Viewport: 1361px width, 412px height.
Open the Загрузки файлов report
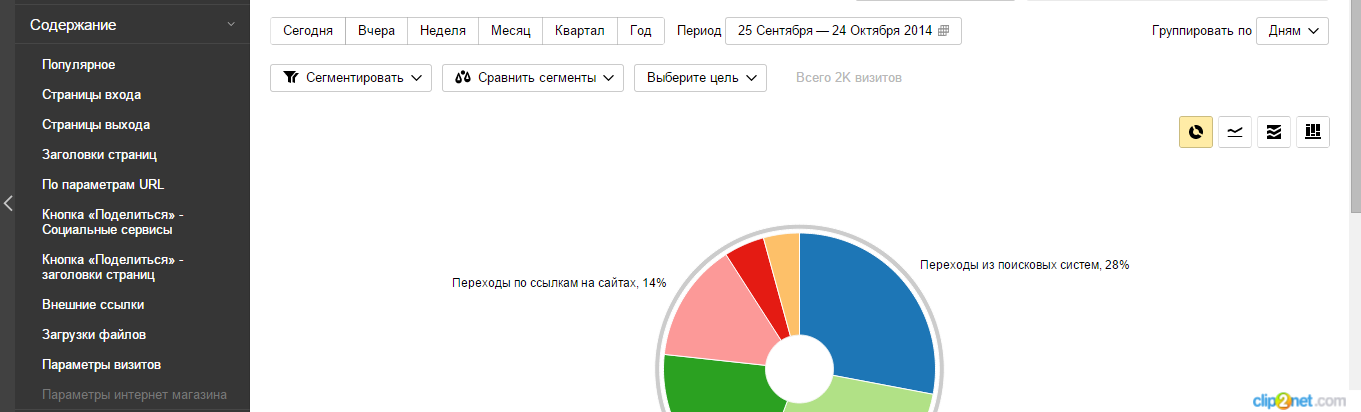95,334
